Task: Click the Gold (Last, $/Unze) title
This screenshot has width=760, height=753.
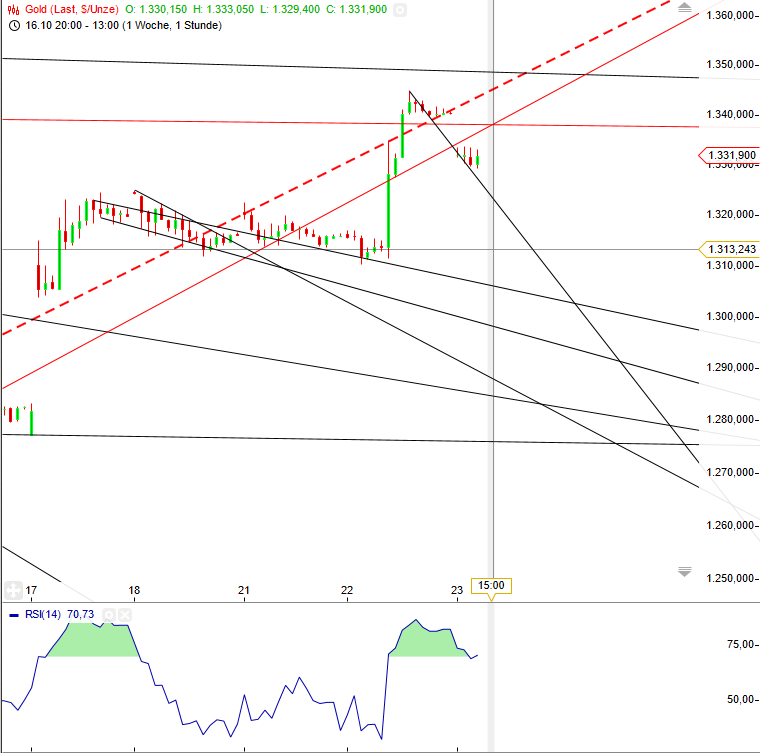Action: click(x=72, y=9)
